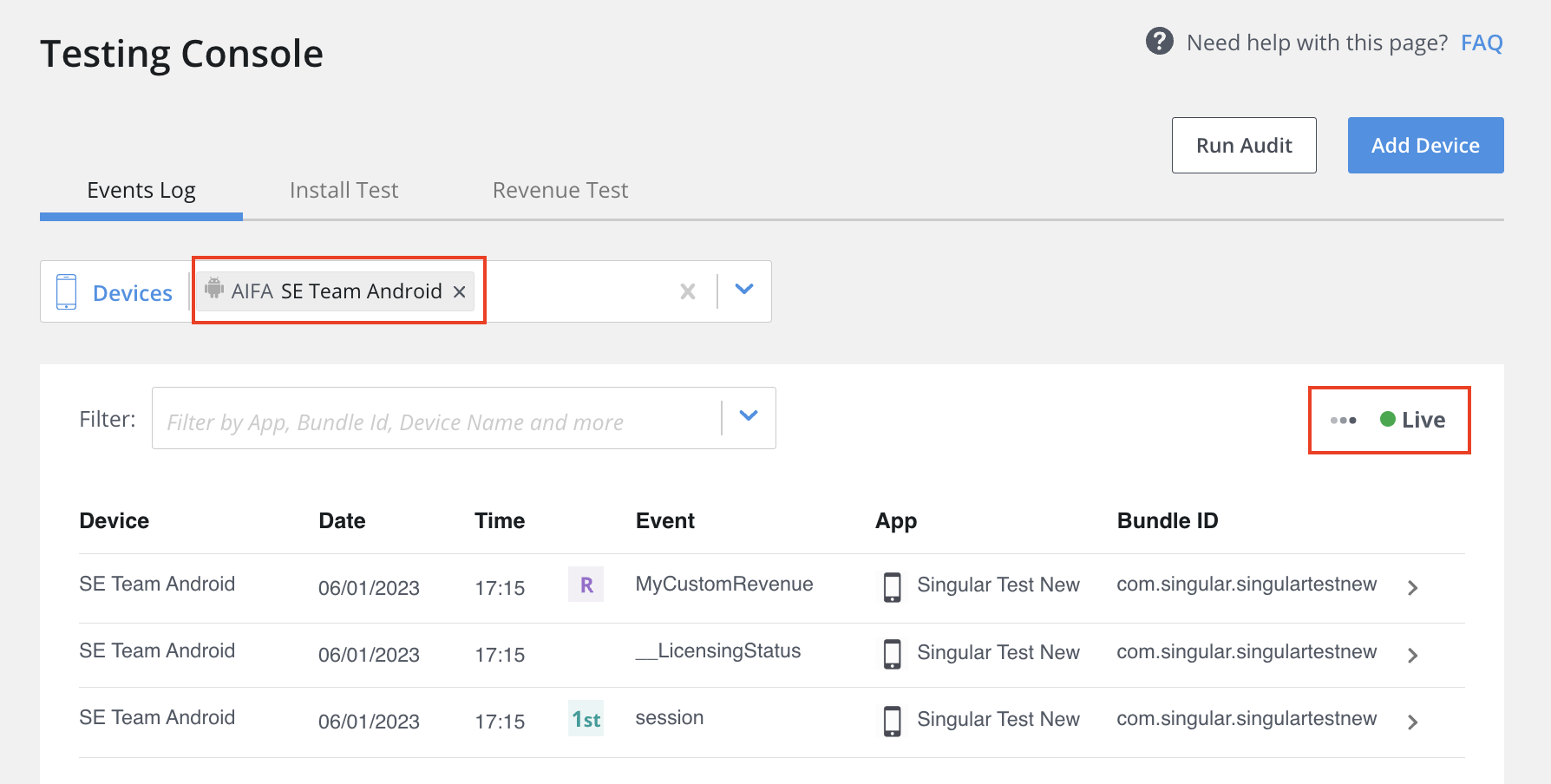The height and width of the screenshot is (784, 1551).
Task: Click the phone icon in the MyCustomRevenue row
Action: pos(892,587)
